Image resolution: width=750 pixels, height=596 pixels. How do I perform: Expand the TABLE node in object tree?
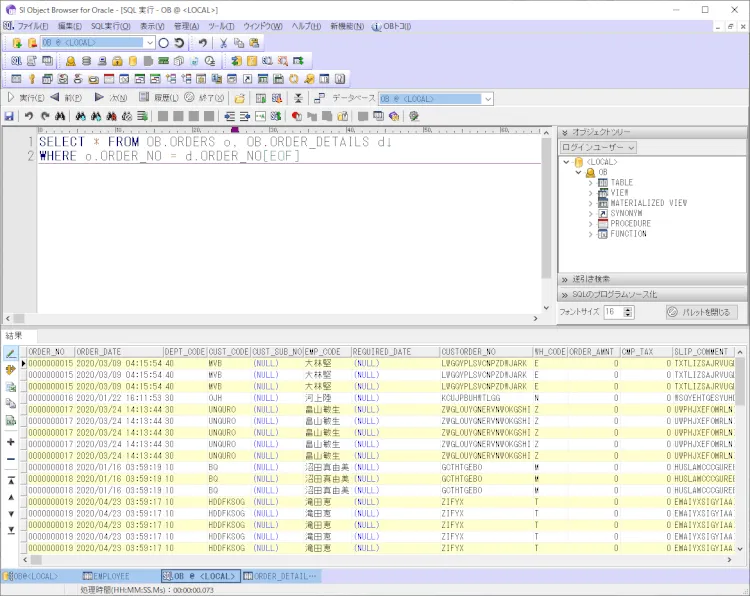pos(590,183)
